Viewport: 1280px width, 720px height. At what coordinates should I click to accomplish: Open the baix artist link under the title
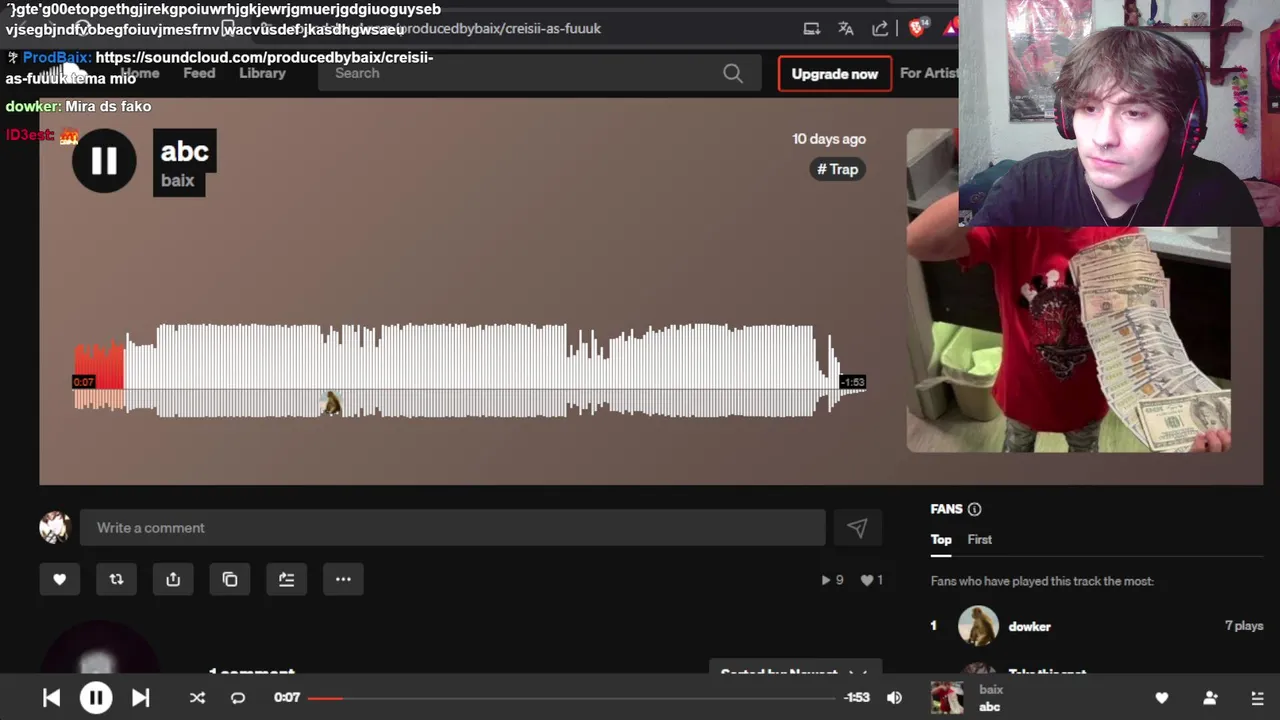tap(178, 181)
